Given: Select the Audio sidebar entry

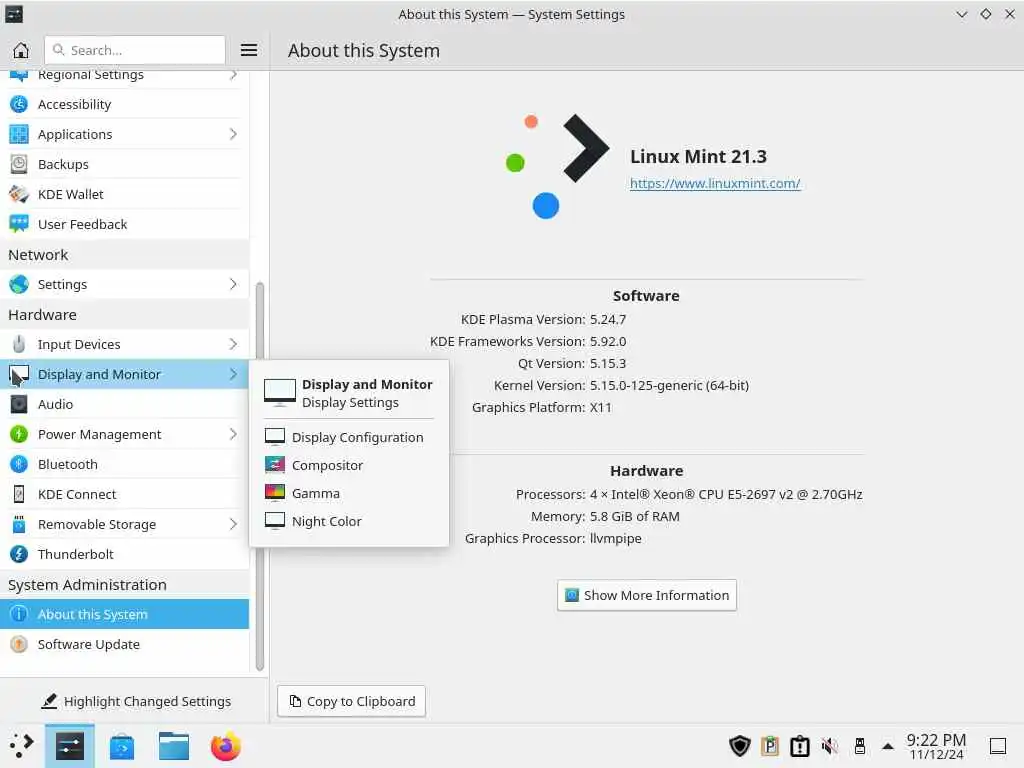Looking at the screenshot, I should coord(124,404).
